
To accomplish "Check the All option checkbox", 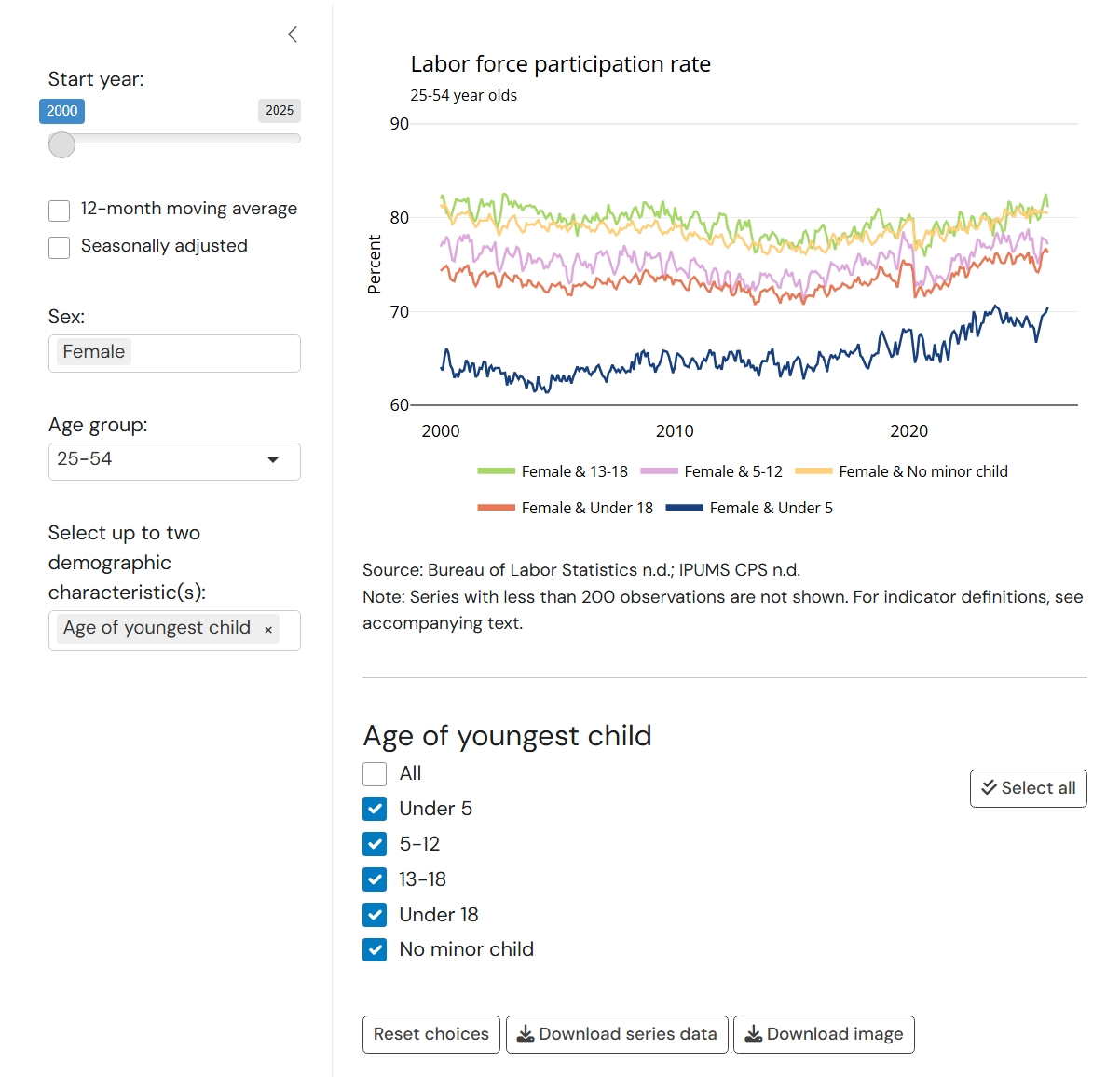I will click(375, 774).
